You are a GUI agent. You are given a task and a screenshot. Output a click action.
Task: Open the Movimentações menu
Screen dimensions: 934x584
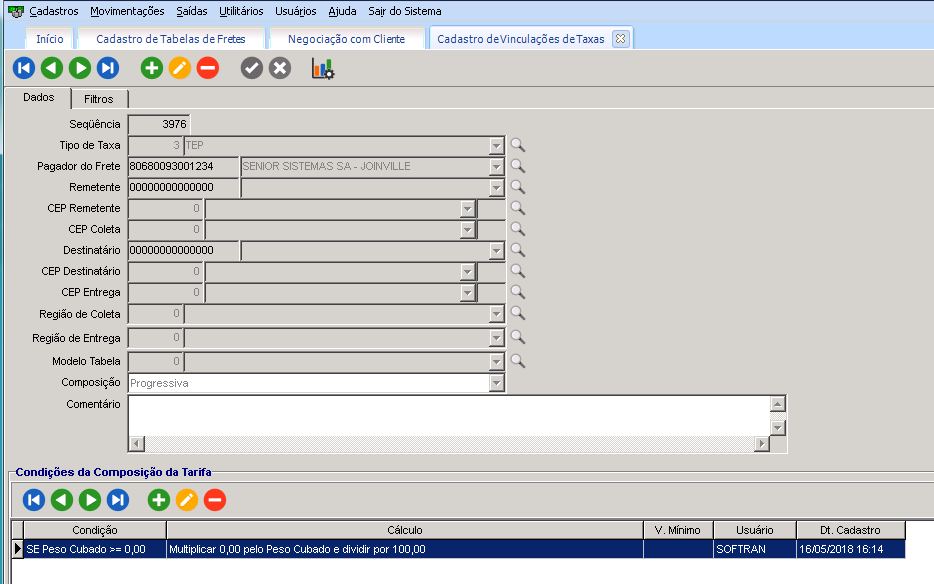[x=127, y=11]
